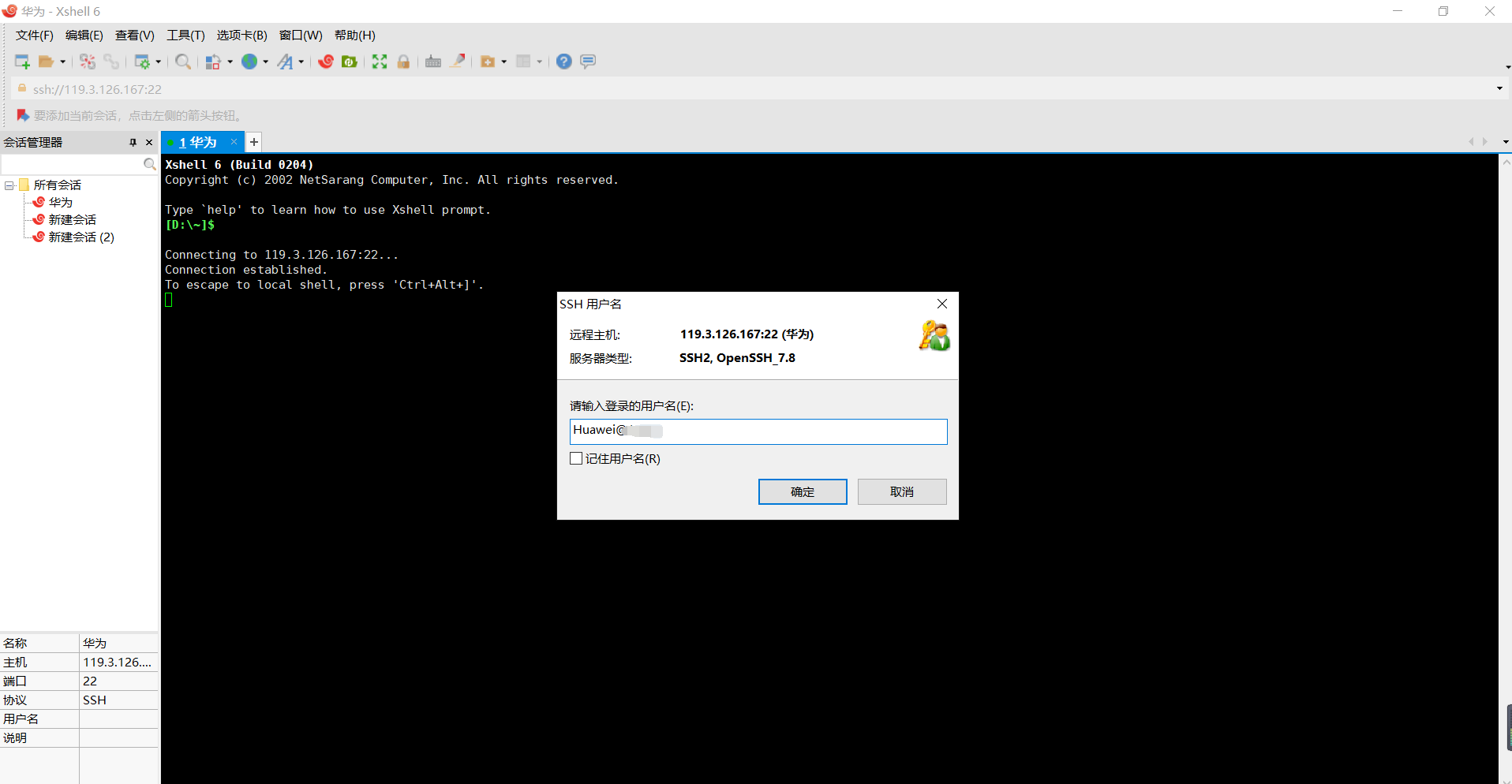Select the 新建会话 session
The image size is (1512, 784).
(x=73, y=220)
